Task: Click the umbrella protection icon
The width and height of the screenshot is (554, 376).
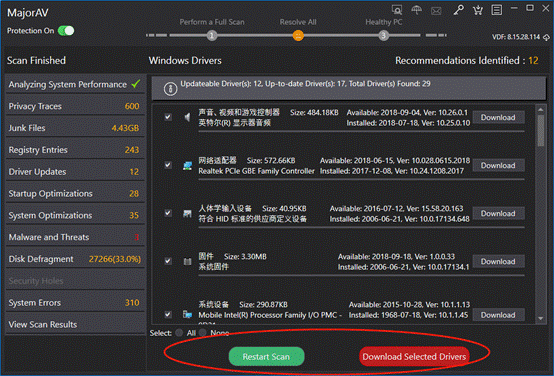Action: click(417, 10)
